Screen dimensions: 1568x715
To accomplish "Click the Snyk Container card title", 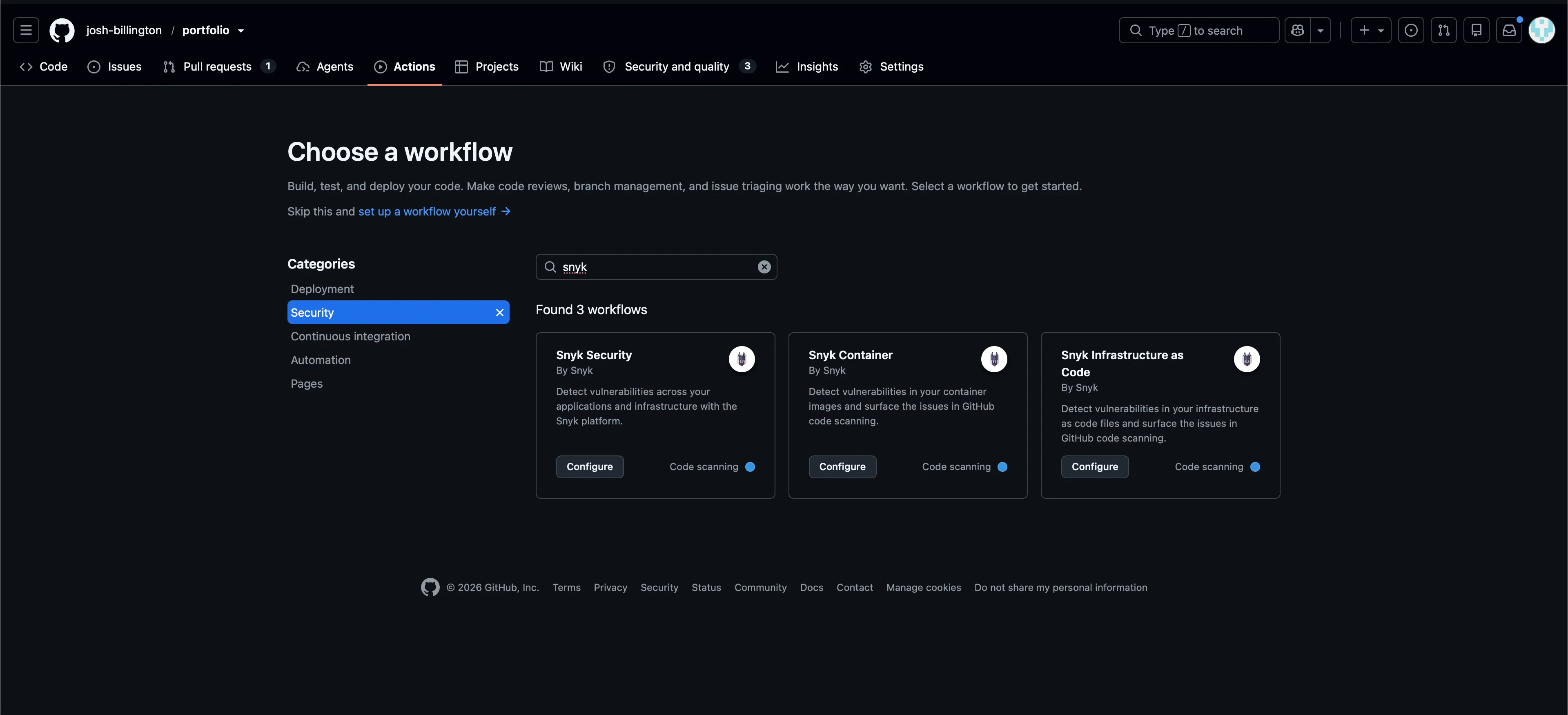I will (x=850, y=355).
